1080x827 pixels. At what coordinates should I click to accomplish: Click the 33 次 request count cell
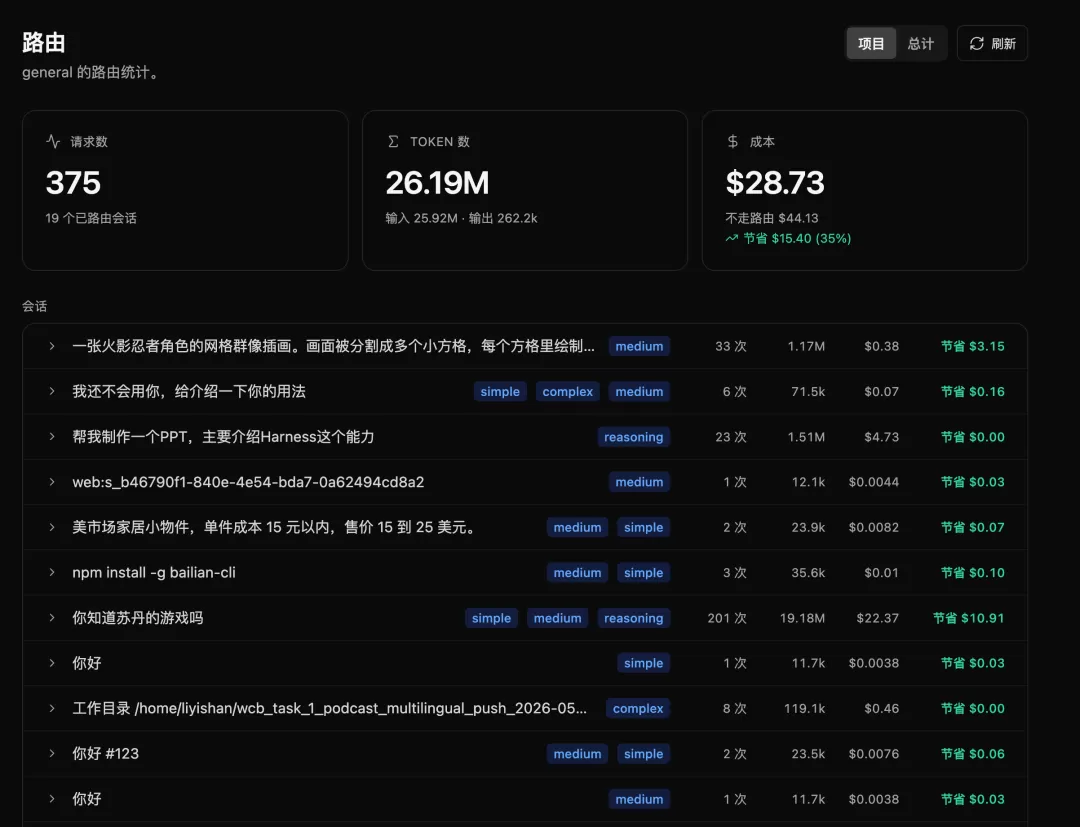(731, 346)
